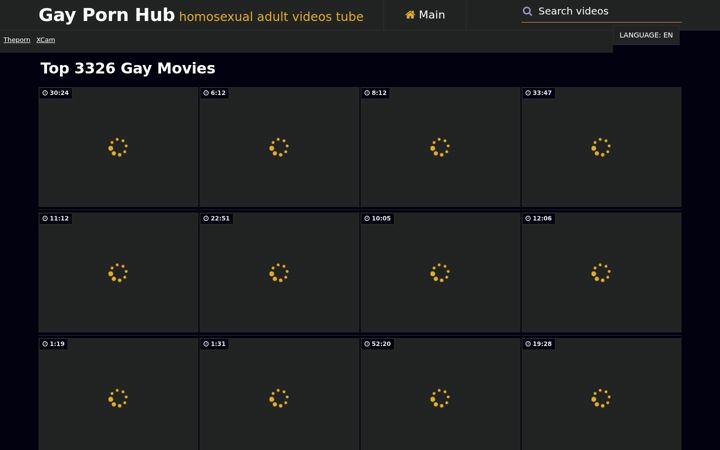Screen dimensions: 720x450
Task: Open the video thumbnail with duration 33:47
Action: tap(602, 147)
